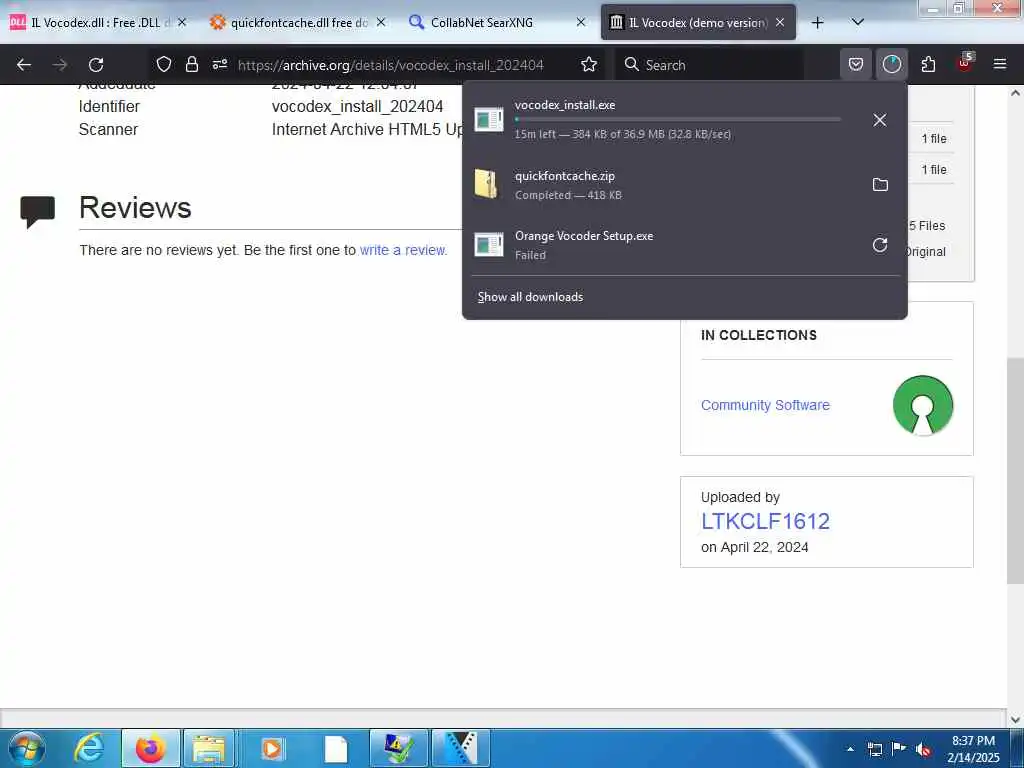
Task: Click the Search input box
Action: (709, 65)
